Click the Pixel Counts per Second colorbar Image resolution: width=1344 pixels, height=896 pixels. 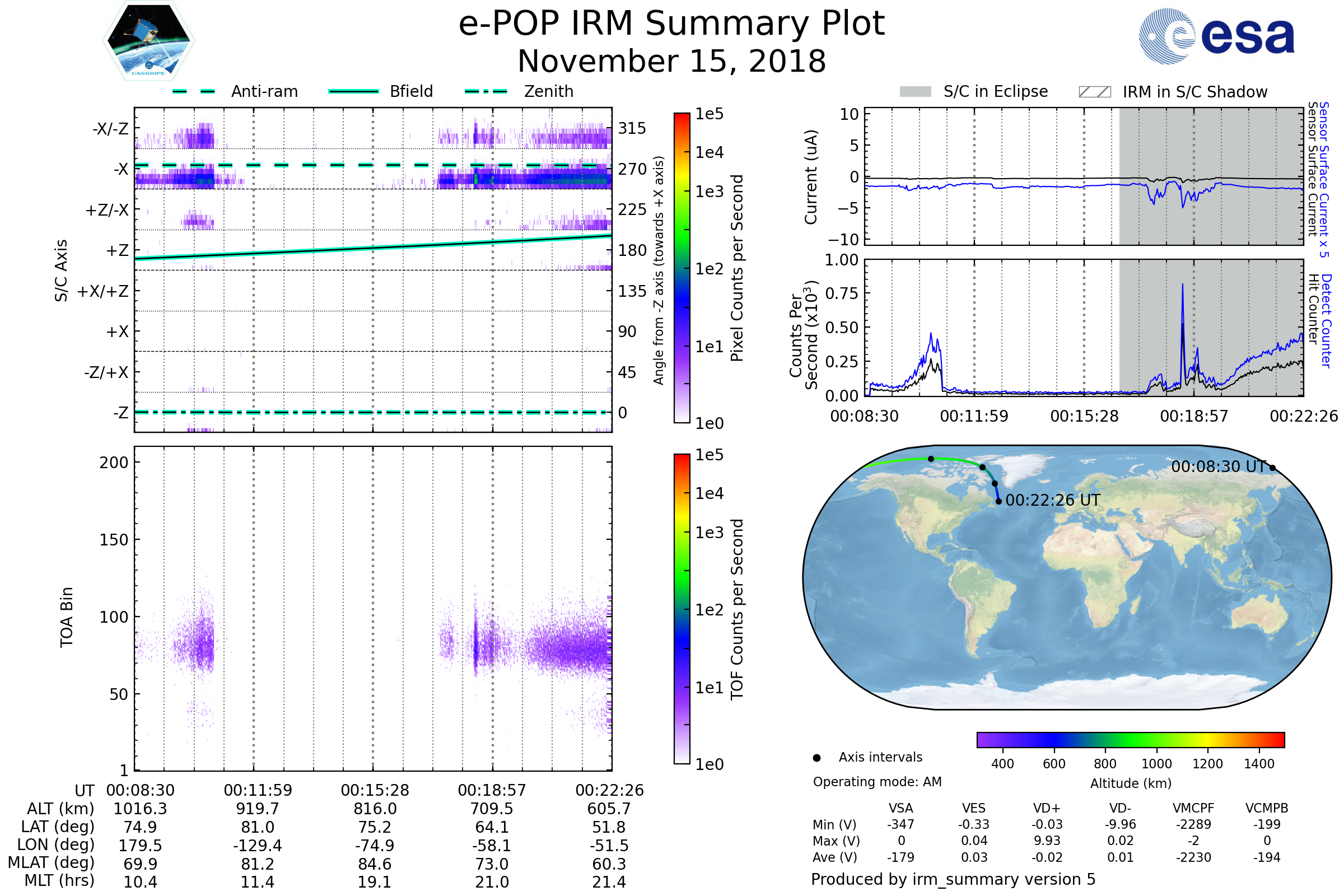pos(682,268)
